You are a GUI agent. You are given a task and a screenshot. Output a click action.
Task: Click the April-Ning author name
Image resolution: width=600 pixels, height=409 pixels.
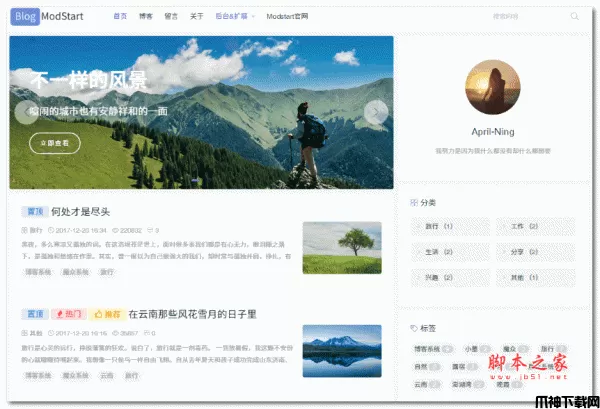pos(493,132)
